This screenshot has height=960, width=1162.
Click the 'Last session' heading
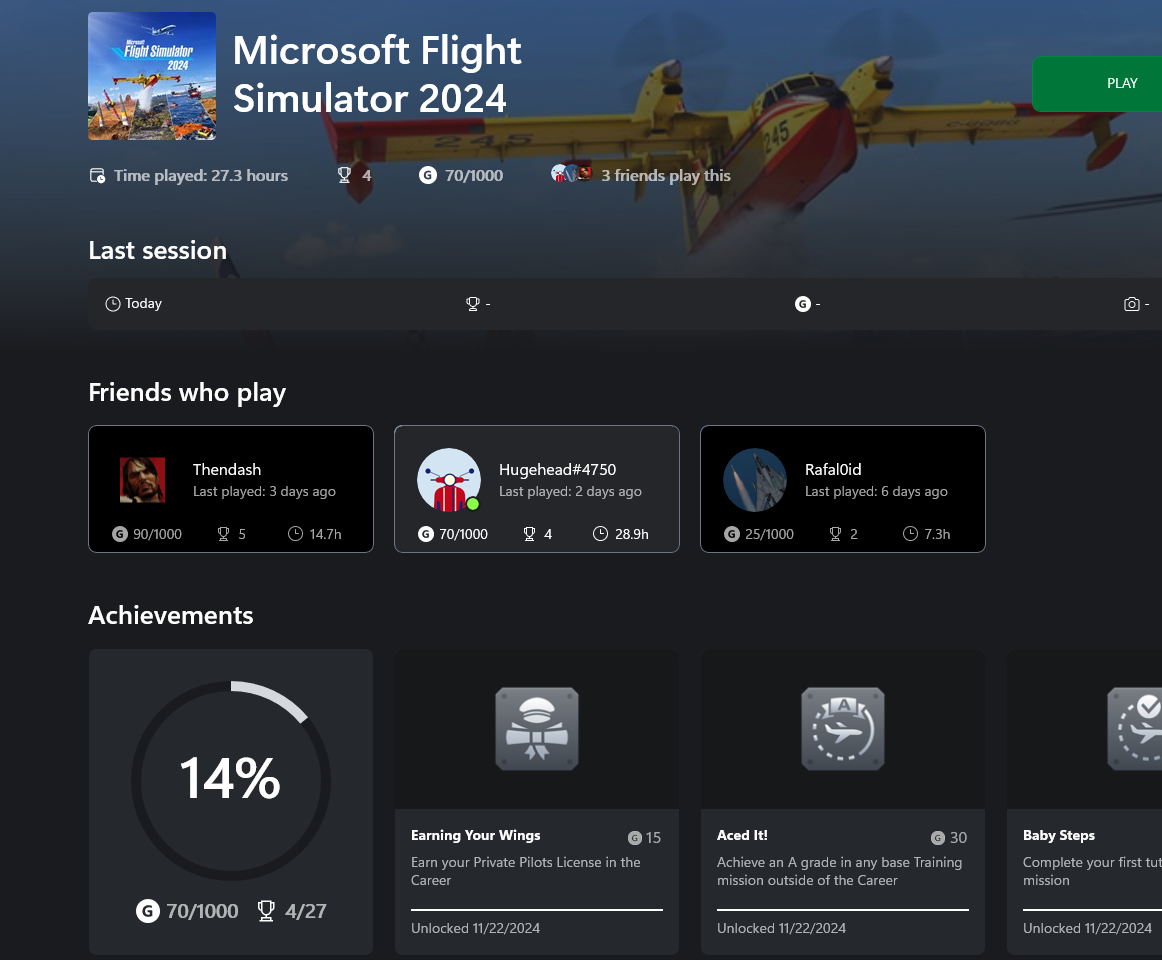click(157, 251)
